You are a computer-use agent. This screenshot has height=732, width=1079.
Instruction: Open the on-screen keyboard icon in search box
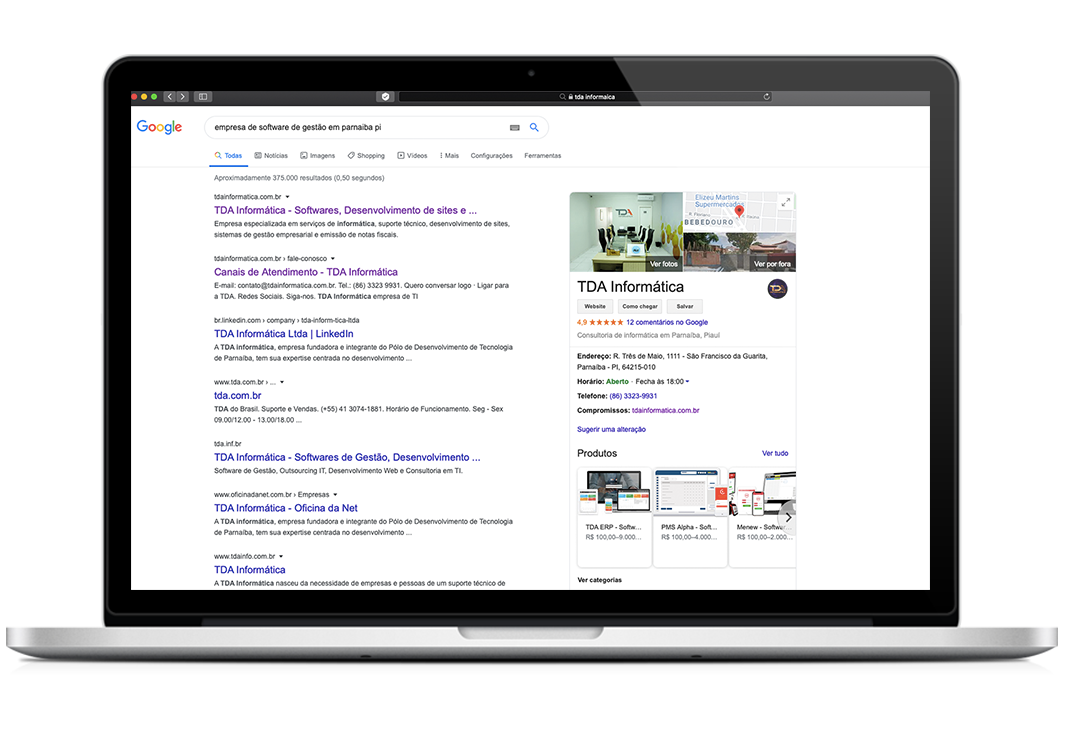(x=514, y=127)
